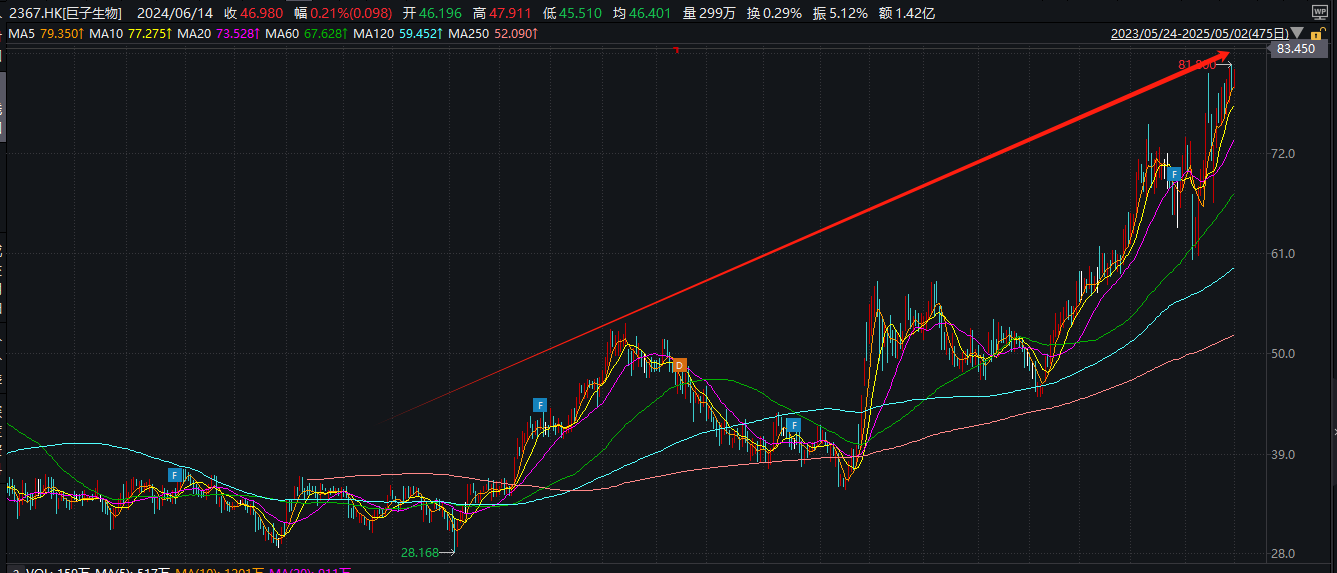
Task: Click the WP monitor icon at top right
Action: pyautogui.click(x=1319, y=12)
